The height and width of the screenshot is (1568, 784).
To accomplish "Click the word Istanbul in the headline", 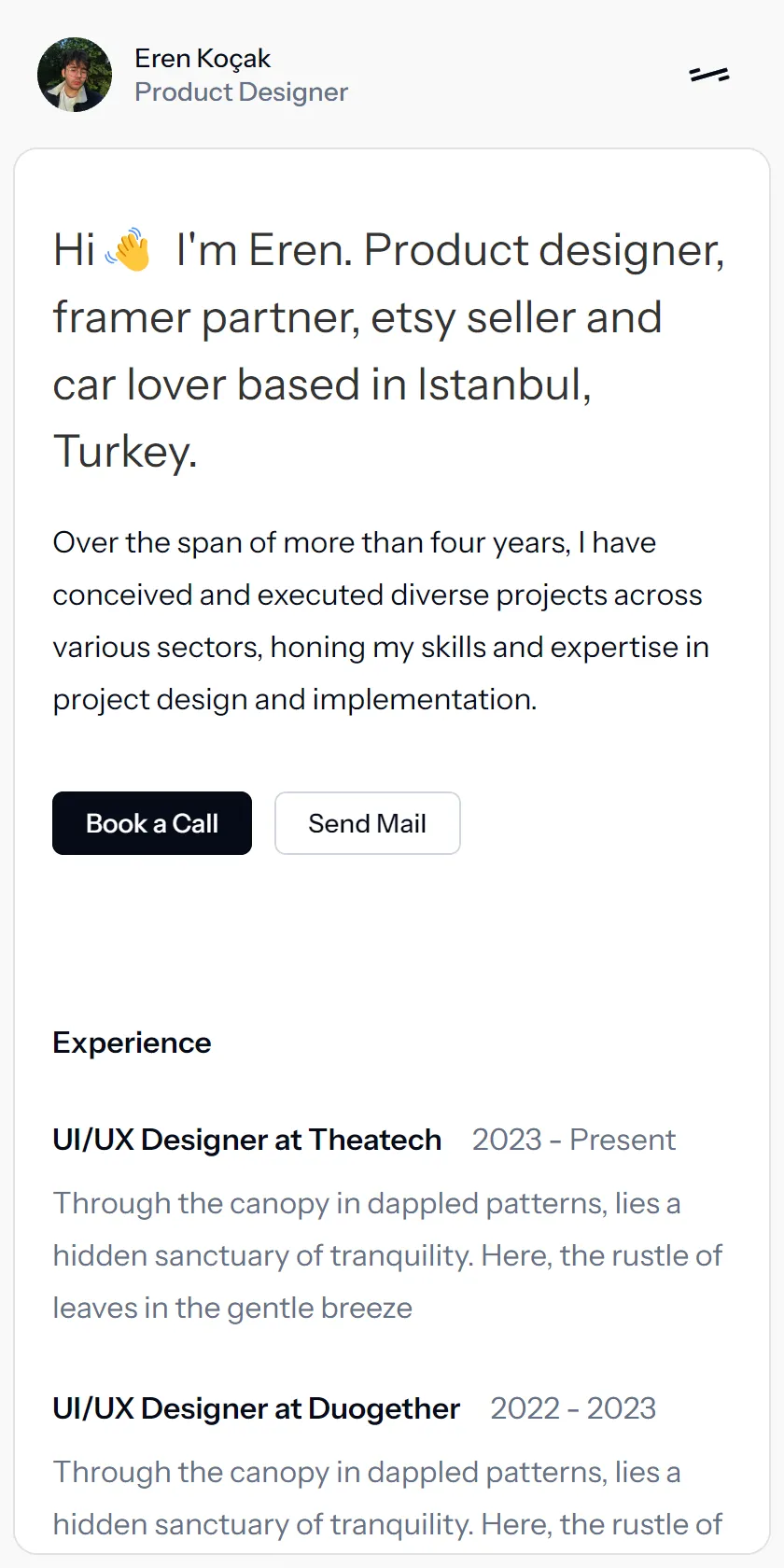I will coord(504,385).
